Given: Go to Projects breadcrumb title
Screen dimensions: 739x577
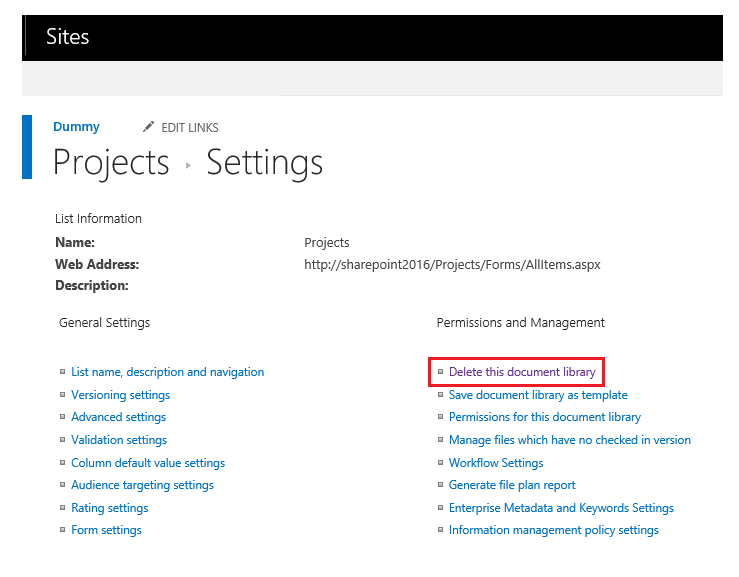Looking at the screenshot, I should click(x=111, y=162).
